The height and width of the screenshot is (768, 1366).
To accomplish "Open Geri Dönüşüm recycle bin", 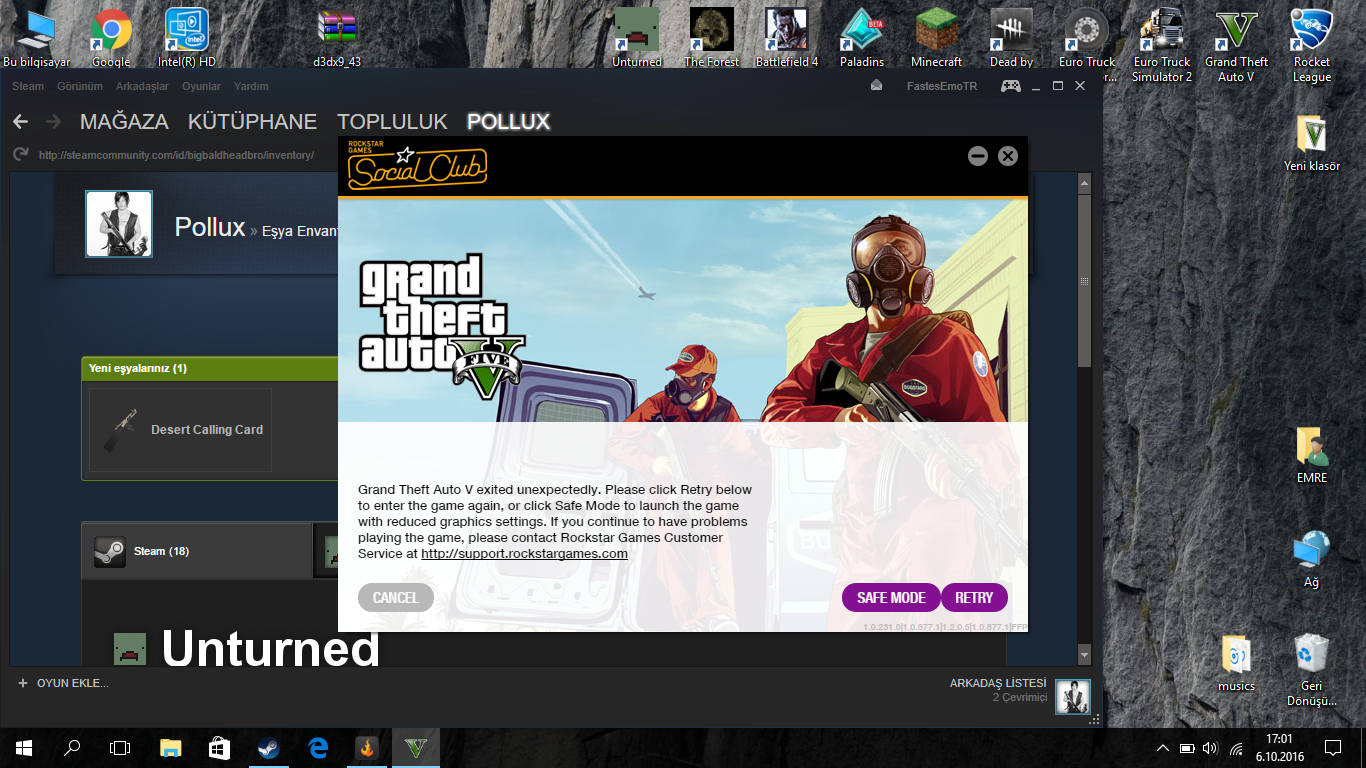I will tap(1312, 670).
